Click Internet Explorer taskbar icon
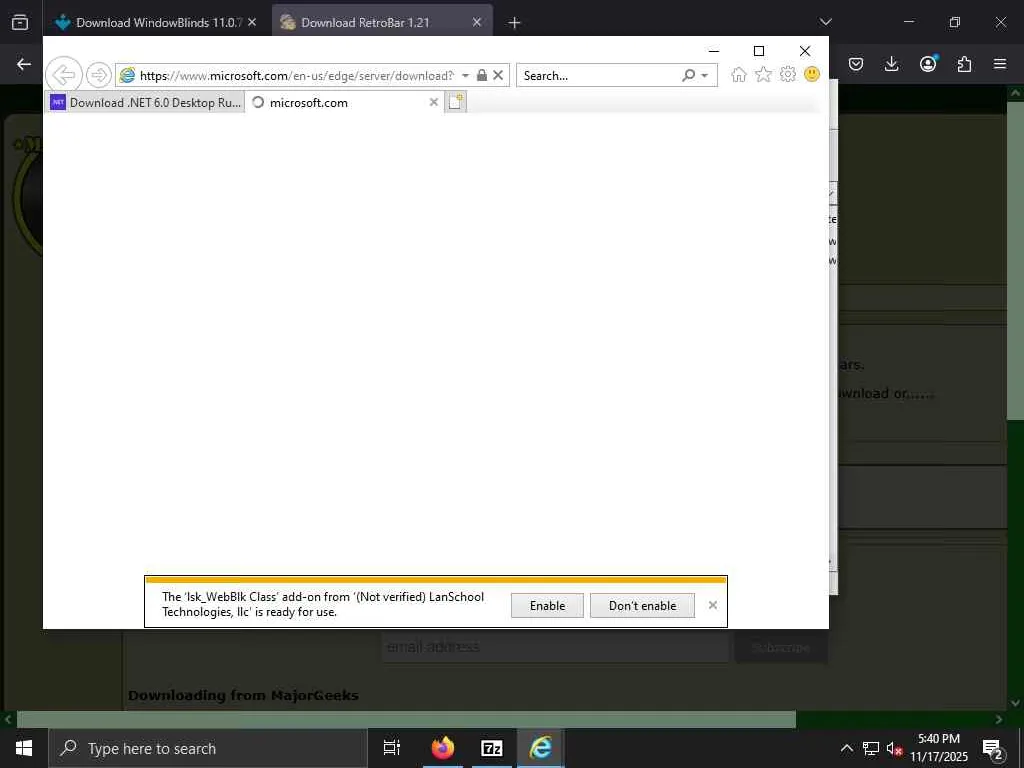 pos(541,748)
